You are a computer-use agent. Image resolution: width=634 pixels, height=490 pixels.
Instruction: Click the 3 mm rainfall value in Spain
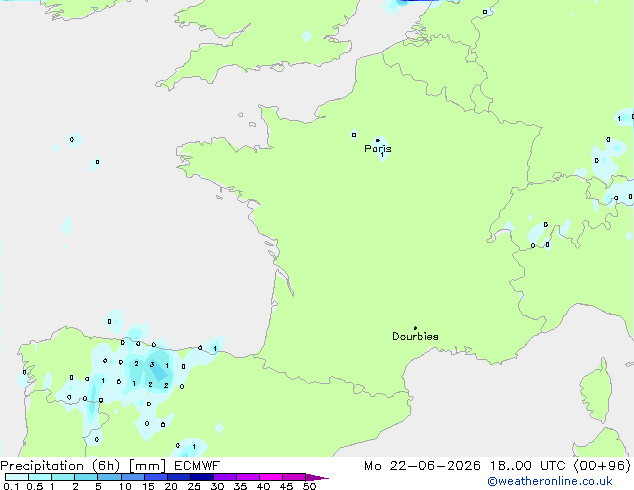point(152,364)
